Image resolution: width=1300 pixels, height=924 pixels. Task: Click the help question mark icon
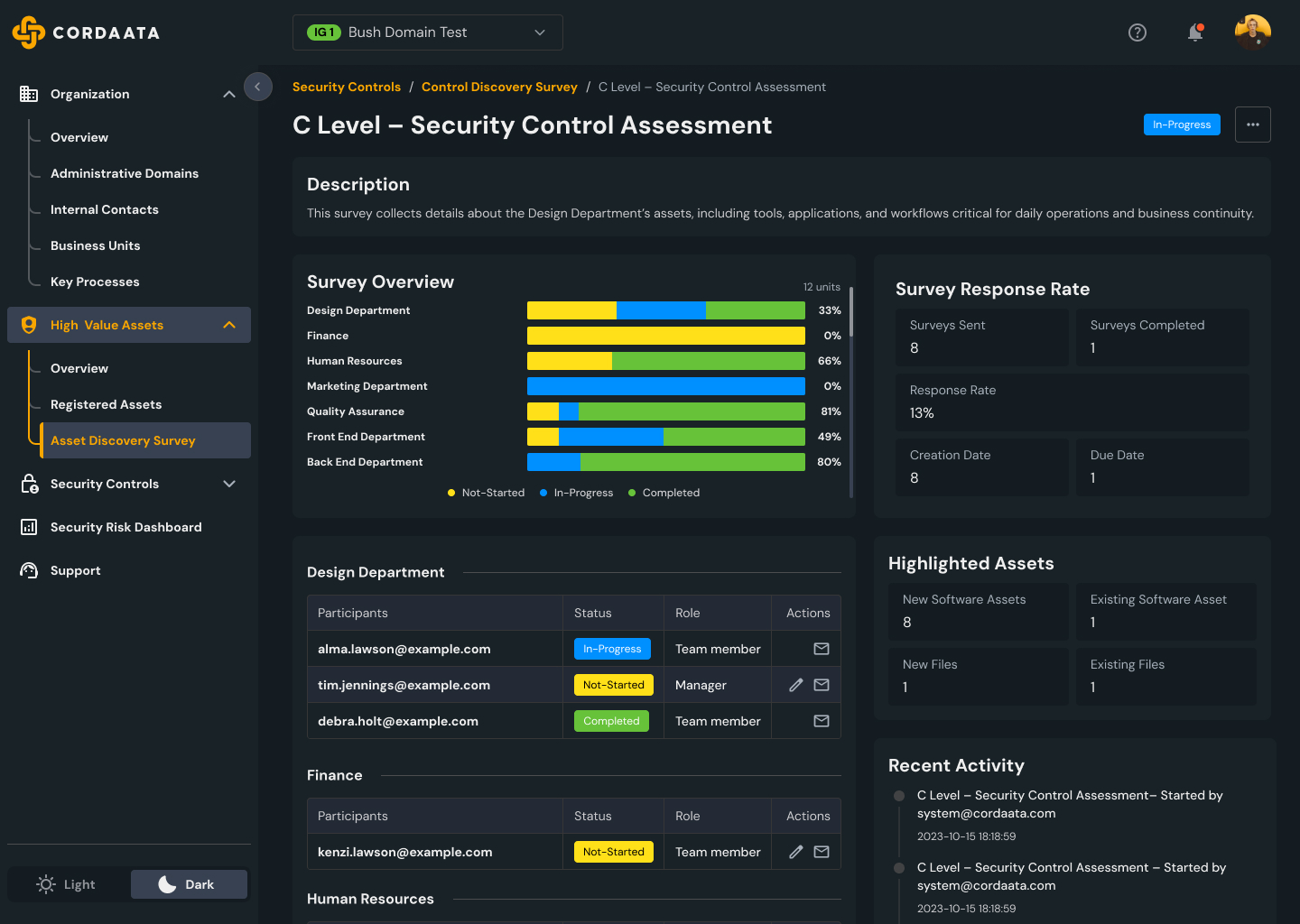(x=1137, y=32)
